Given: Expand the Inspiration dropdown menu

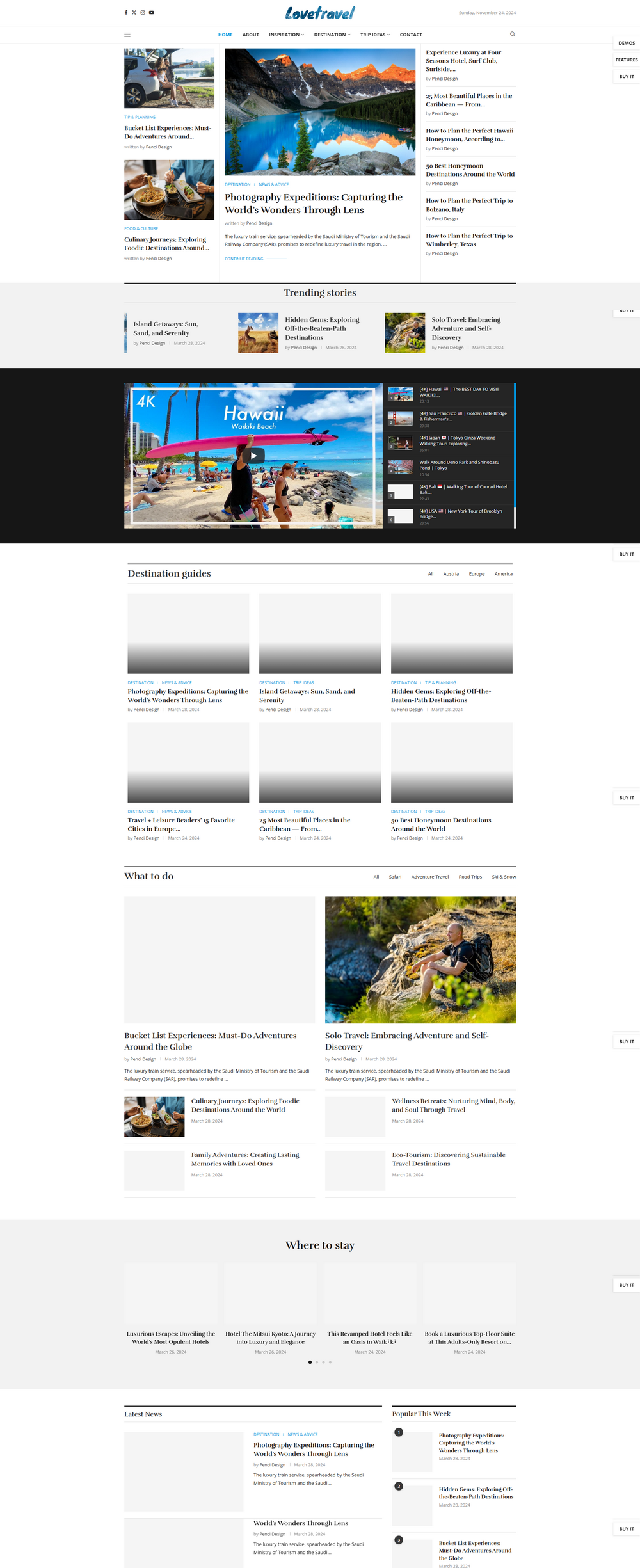Looking at the screenshot, I should click(286, 35).
